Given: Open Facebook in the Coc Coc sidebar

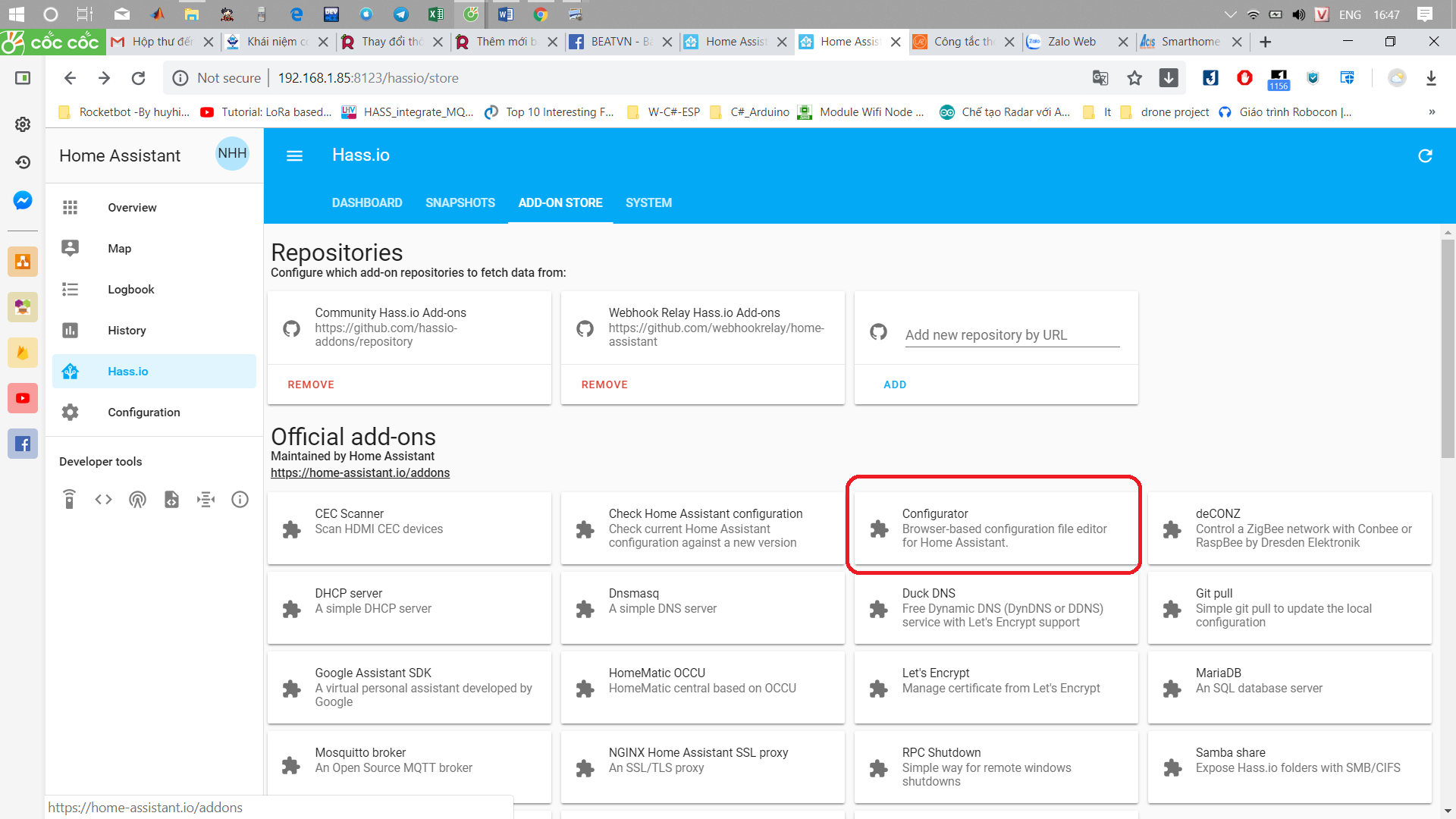Looking at the screenshot, I should pos(23,444).
